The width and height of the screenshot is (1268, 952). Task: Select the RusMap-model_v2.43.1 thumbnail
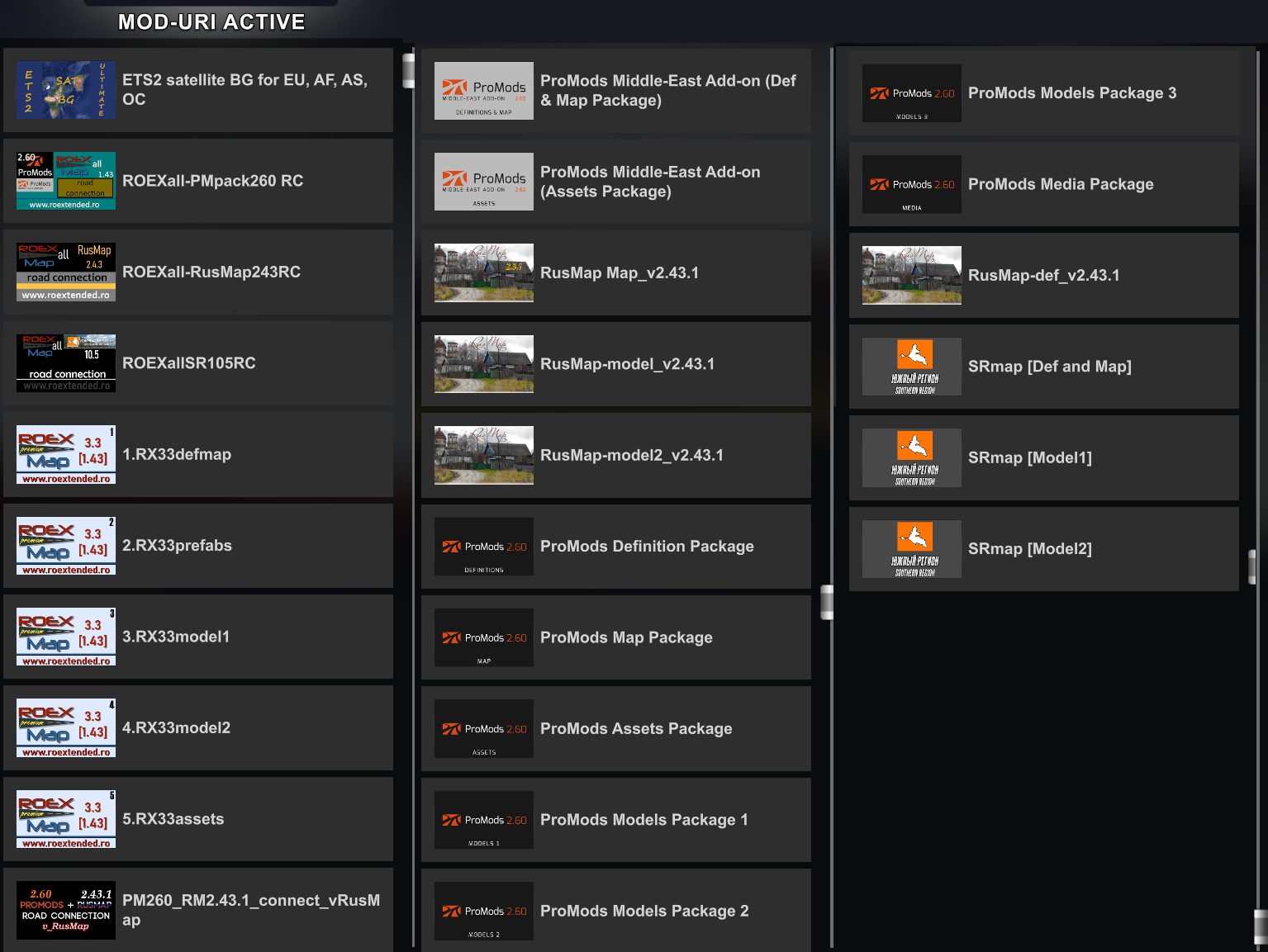coord(484,364)
